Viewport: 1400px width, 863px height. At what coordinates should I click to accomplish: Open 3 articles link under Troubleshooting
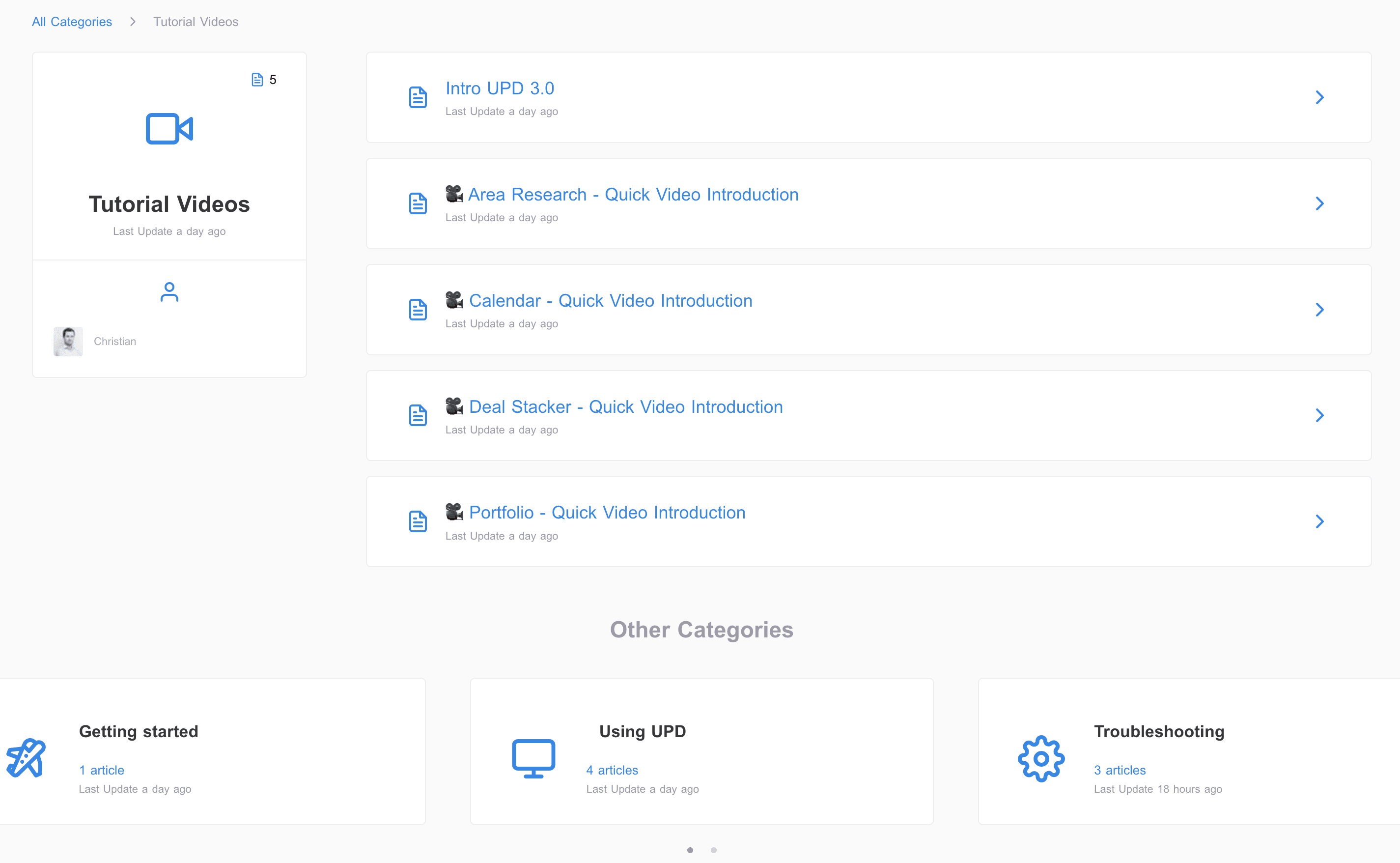(1120, 770)
